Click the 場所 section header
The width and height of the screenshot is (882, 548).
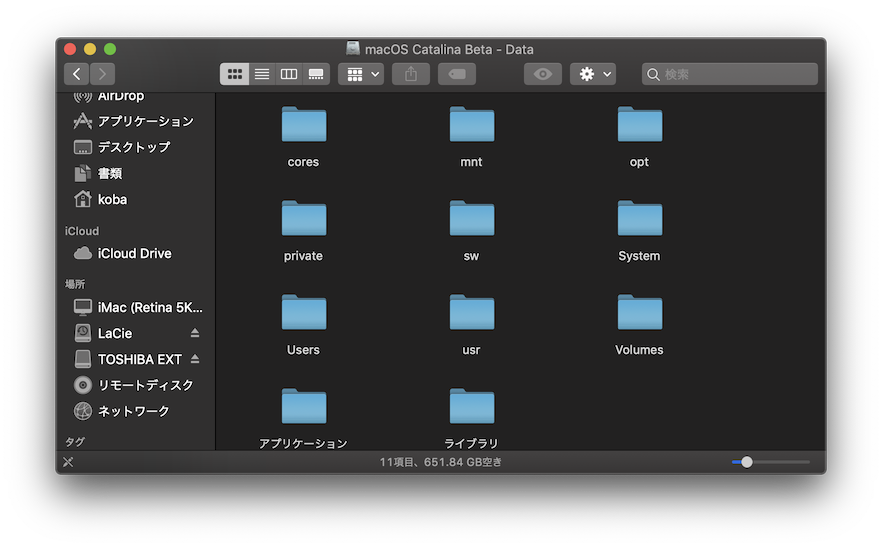coord(75,284)
